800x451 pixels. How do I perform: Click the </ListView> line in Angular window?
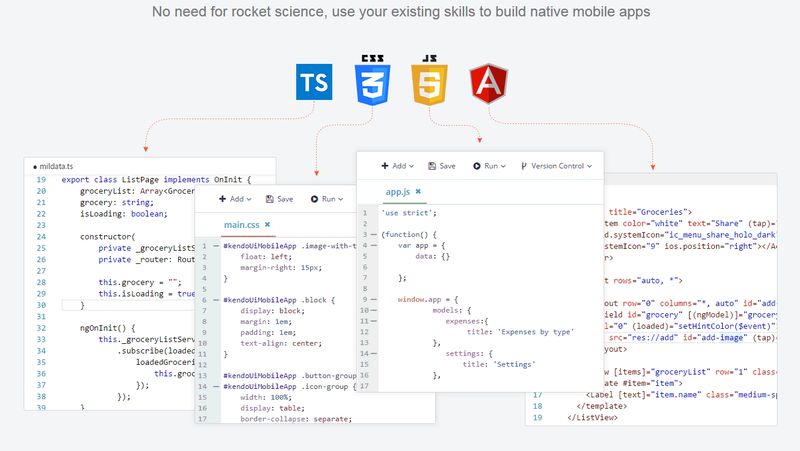(x=592, y=417)
